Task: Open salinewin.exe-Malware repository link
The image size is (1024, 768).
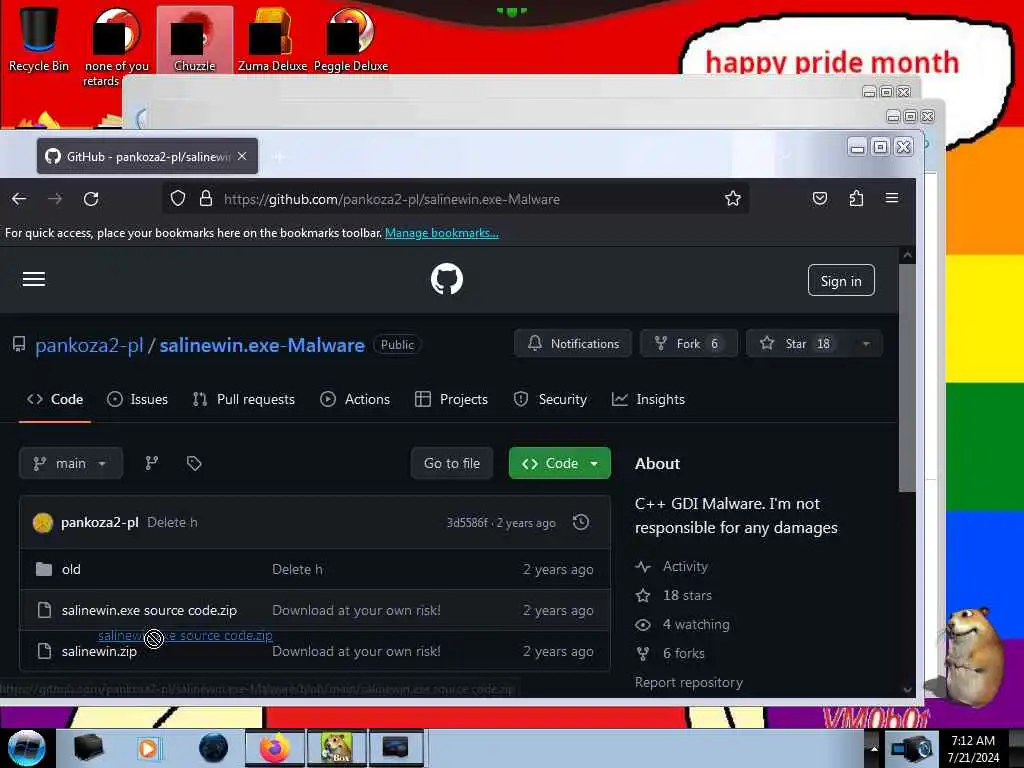Action: tap(262, 345)
